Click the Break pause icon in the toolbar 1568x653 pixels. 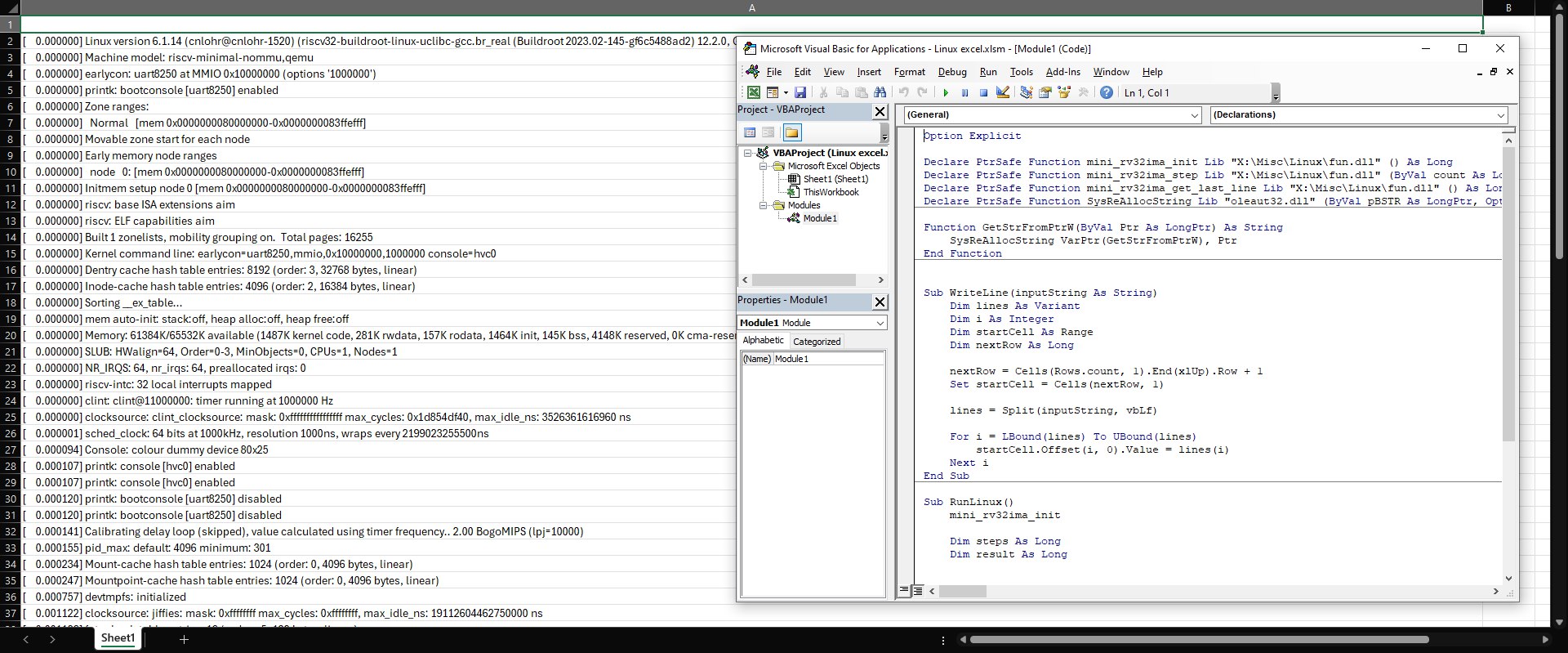click(x=964, y=93)
